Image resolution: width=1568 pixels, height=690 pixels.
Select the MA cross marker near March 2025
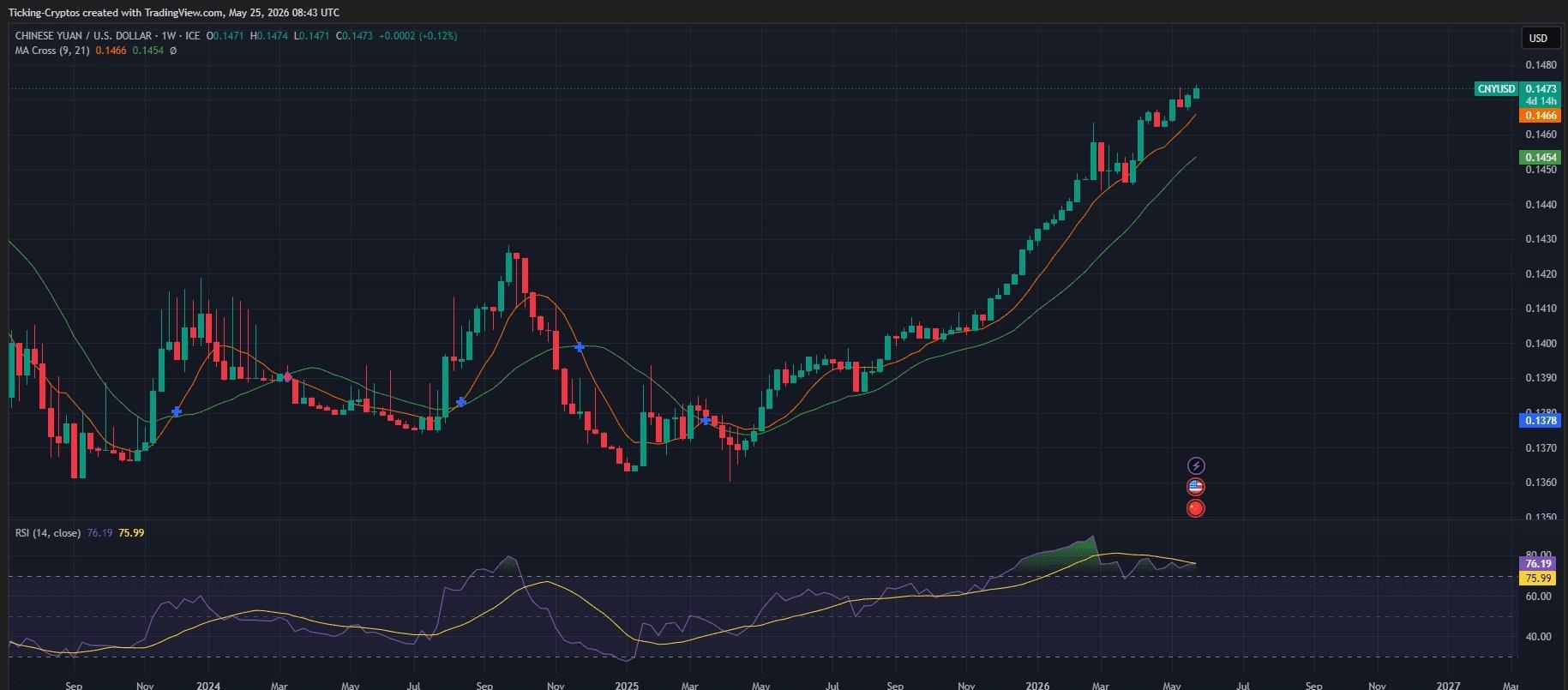706,420
